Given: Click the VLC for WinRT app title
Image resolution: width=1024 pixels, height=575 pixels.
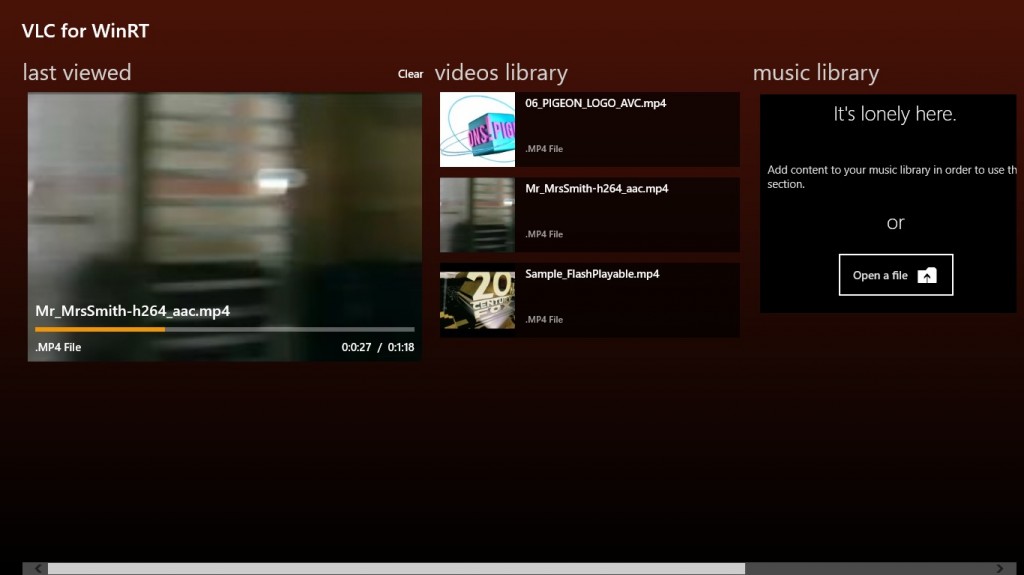Looking at the screenshot, I should 86,31.
